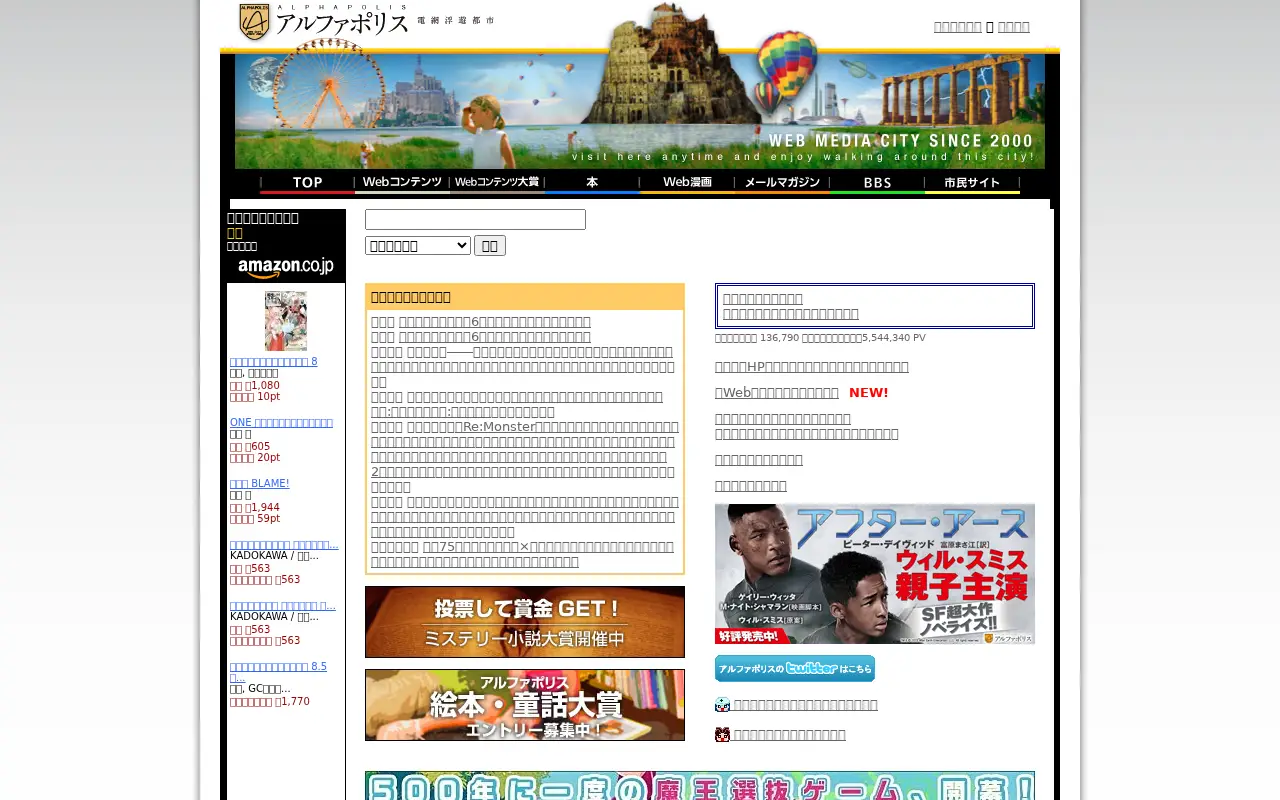
Task: Click the 500年に一度の魔王選抜ゲーム banner
Action: point(700,786)
